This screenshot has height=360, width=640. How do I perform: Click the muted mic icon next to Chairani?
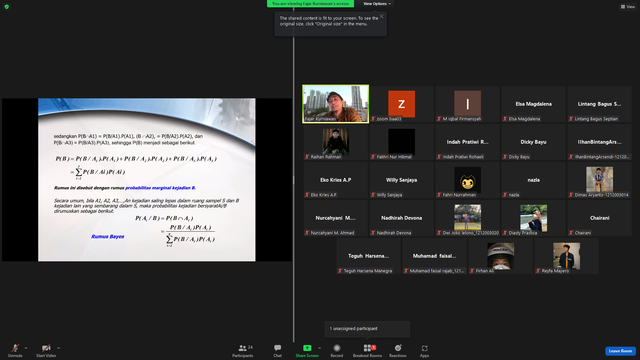click(x=571, y=233)
